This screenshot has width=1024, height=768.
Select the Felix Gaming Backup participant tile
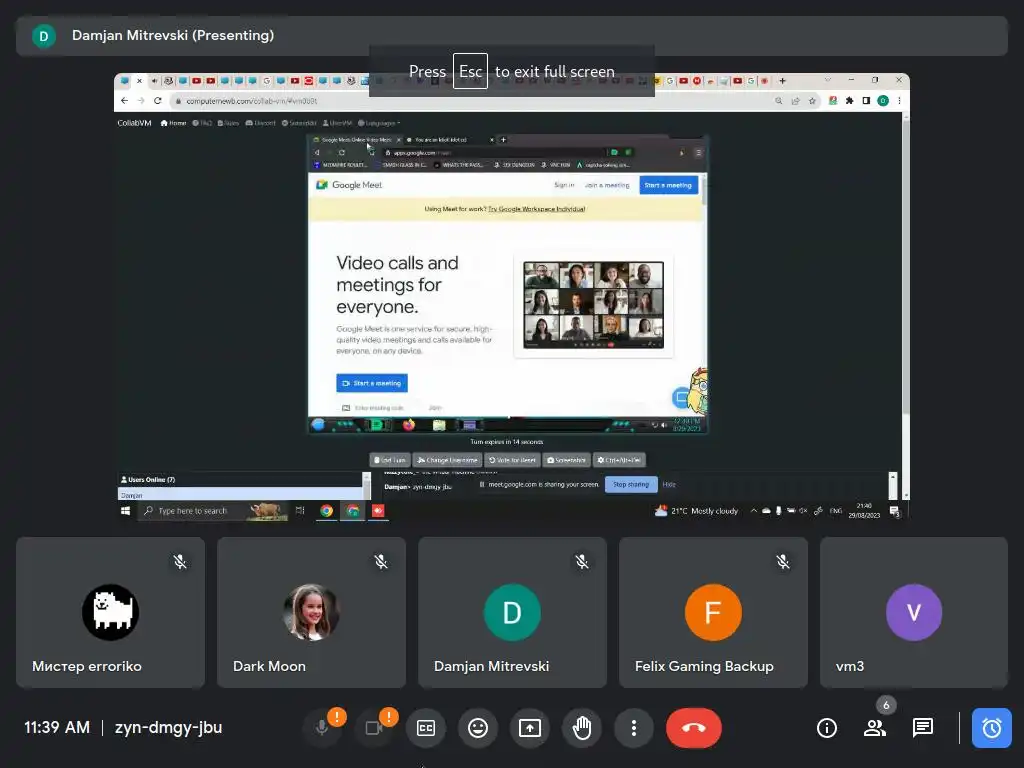[x=713, y=613]
